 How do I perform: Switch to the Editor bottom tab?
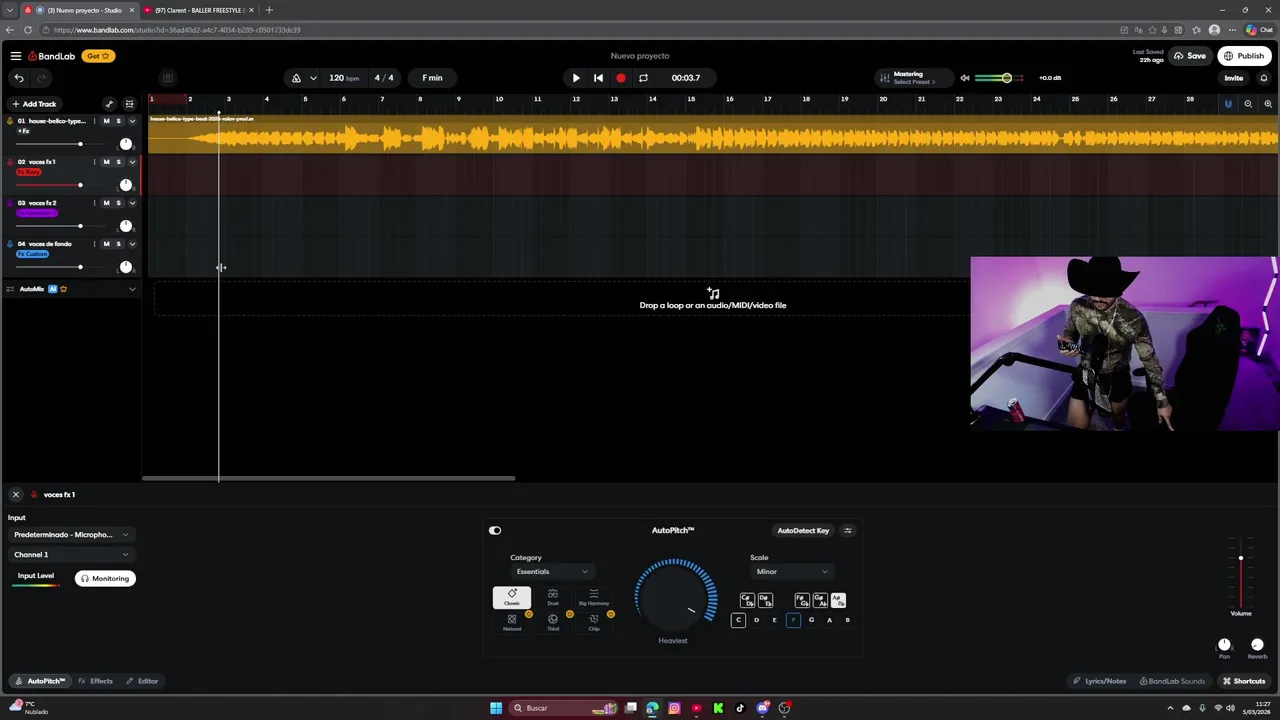142,681
